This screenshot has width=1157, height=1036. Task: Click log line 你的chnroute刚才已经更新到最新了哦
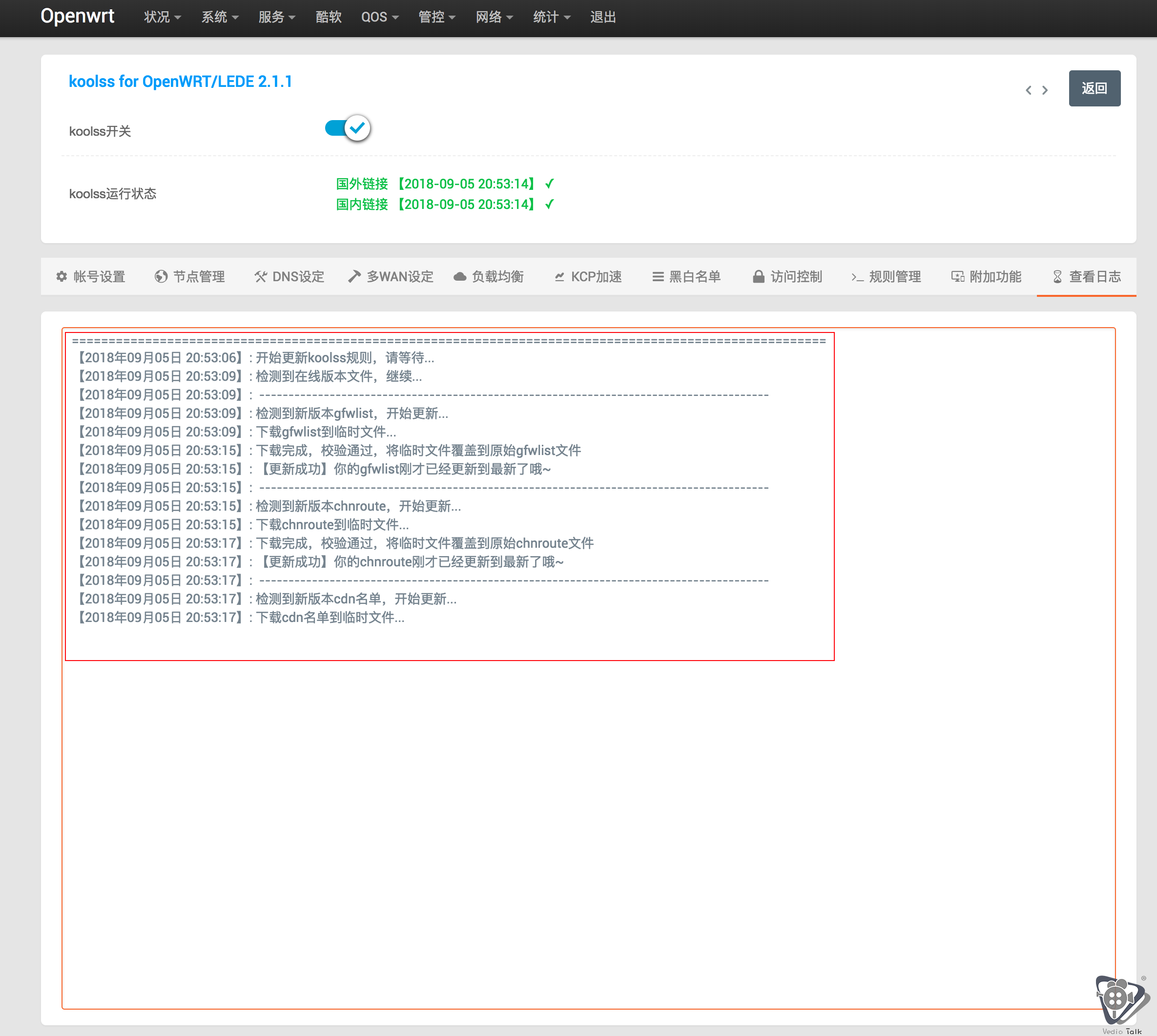319,562
